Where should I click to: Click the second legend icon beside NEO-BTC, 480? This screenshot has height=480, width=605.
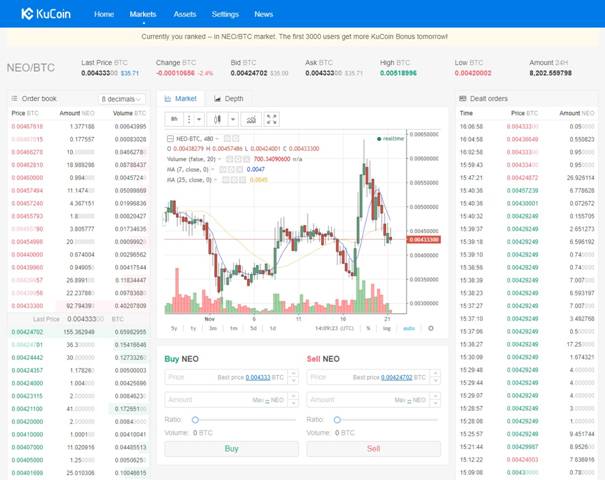click(236, 139)
